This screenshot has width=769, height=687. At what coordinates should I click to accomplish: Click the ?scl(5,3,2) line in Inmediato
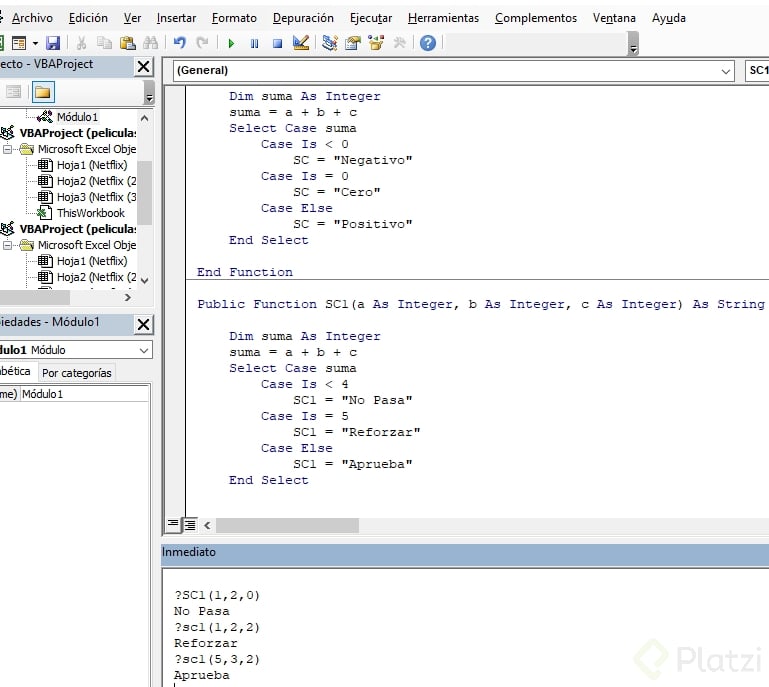click(x=217, y=660)
